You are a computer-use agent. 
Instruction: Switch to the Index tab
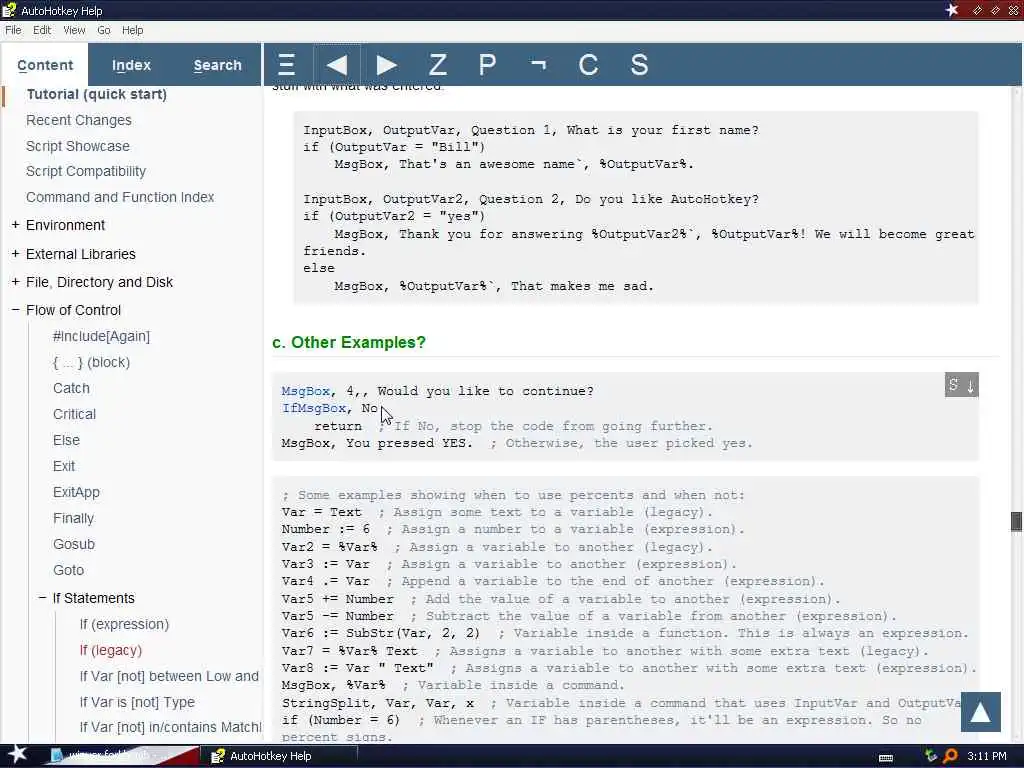[131, 65]
